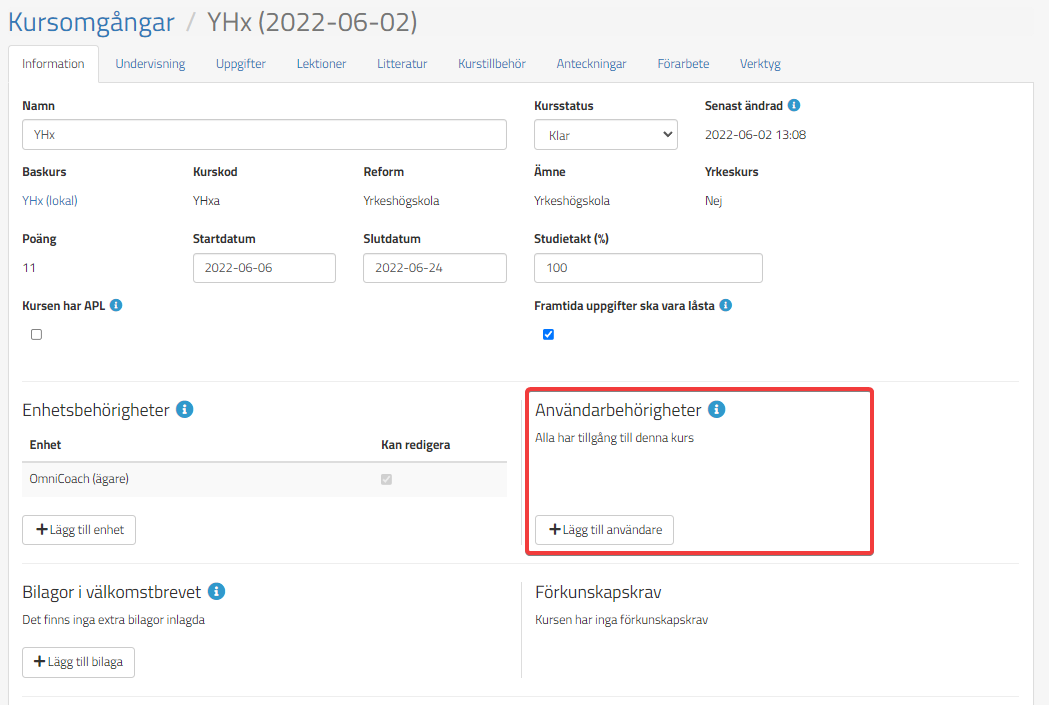Open Enhetsbehörigheter info icon
This screenshot has width=1049, height=705.
coord(184,409)
